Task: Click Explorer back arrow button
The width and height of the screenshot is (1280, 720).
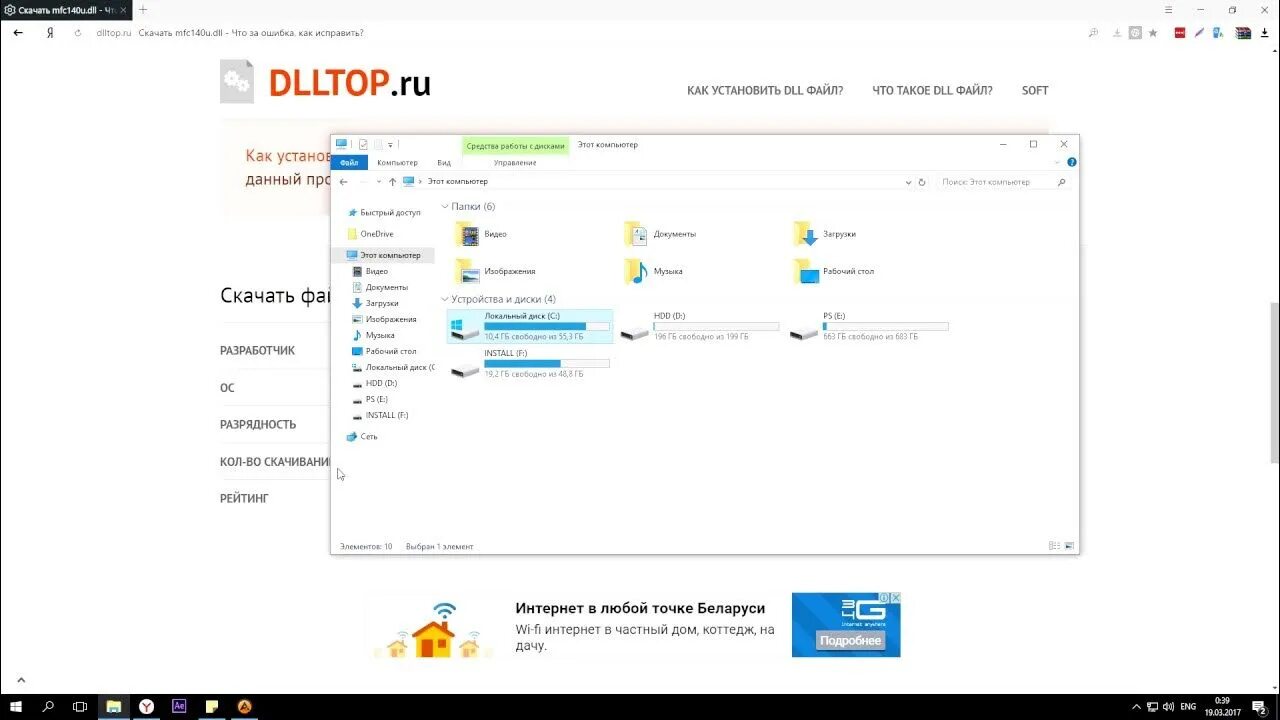Action: [x=344, y=182]
